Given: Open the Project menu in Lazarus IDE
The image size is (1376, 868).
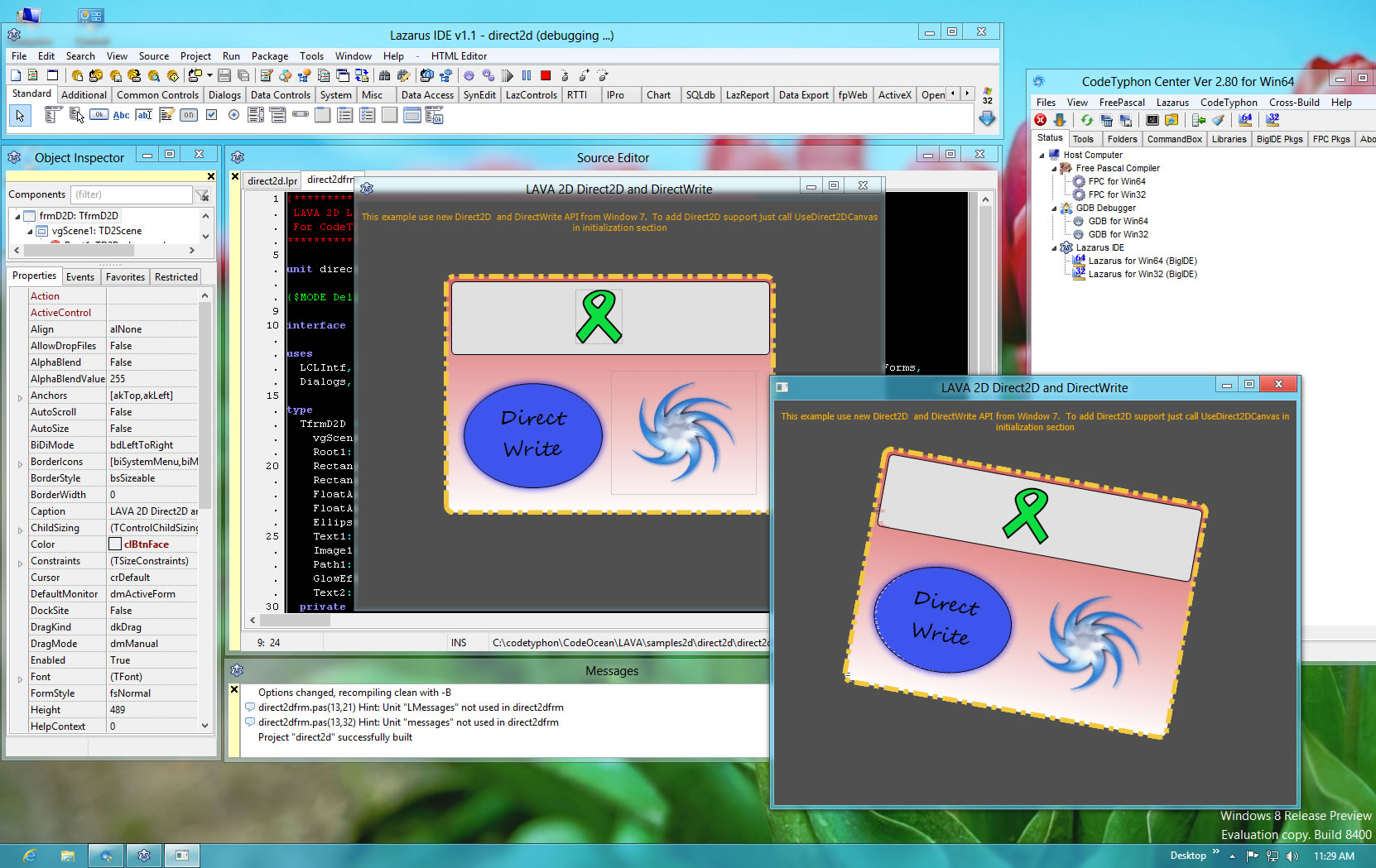Looking at the screenshot, I should point(195,56).
